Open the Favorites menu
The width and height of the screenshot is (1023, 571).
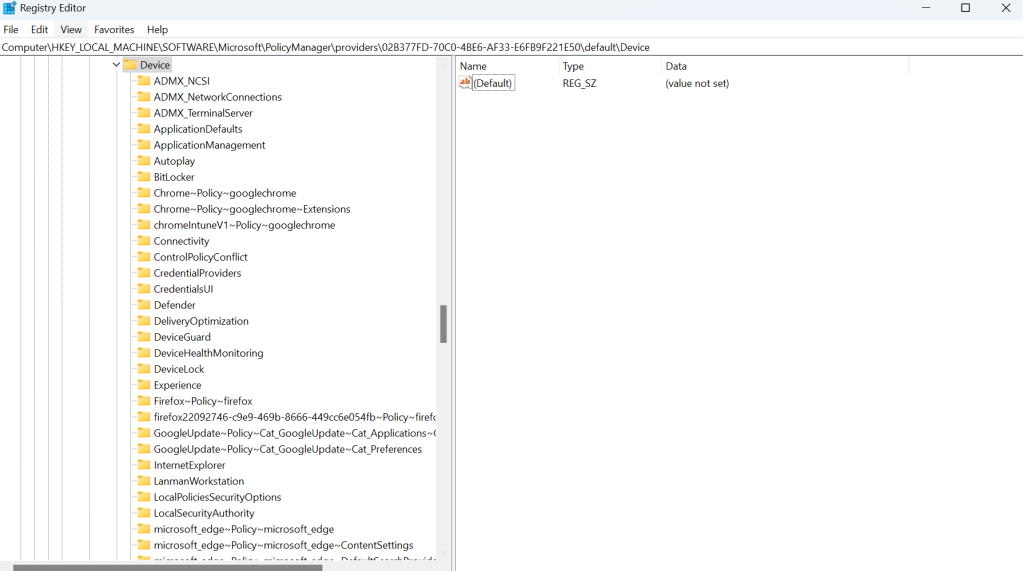click(x=114, y=30)
